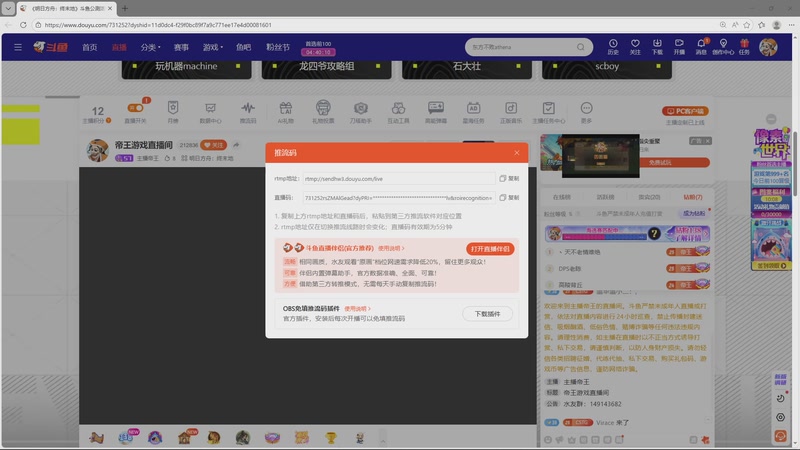Click the browser refresh icon
Image resolution: width=800 pixels, height=450 pixels.
pos(23,24)
